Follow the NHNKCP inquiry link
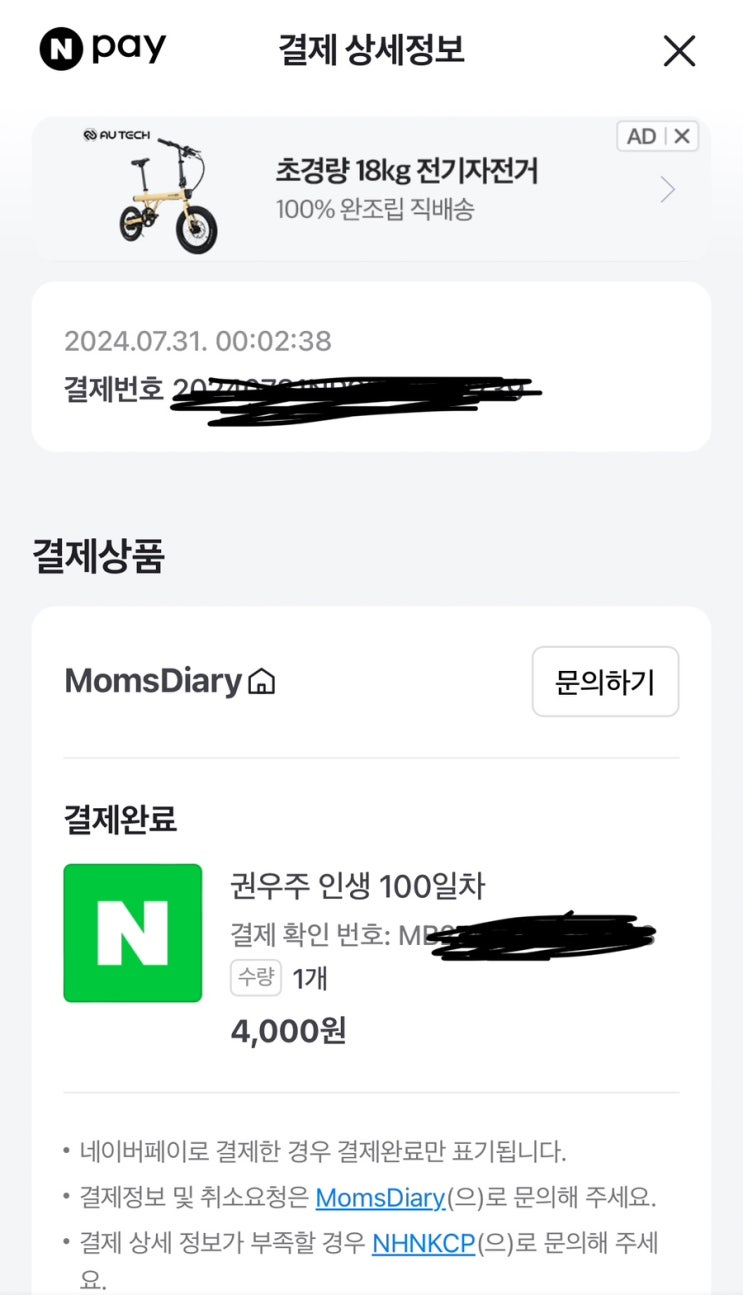The height and width of the screenshot is (1295, 743). (423, 1244)
